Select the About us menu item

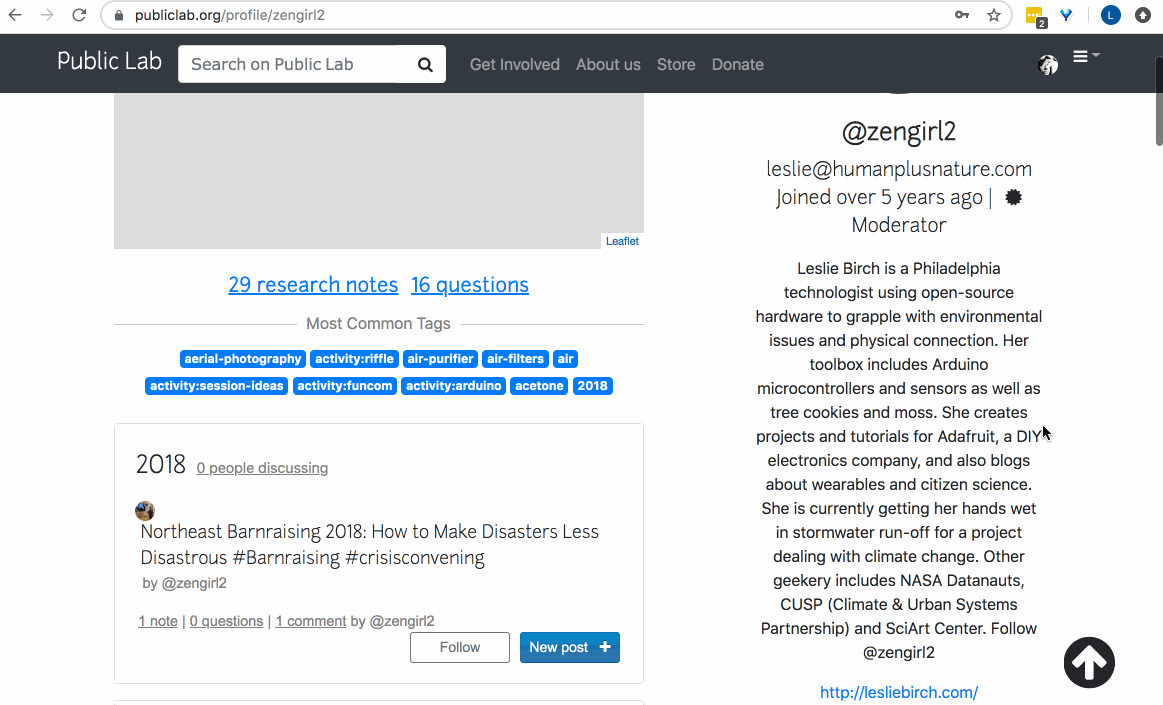608,64
